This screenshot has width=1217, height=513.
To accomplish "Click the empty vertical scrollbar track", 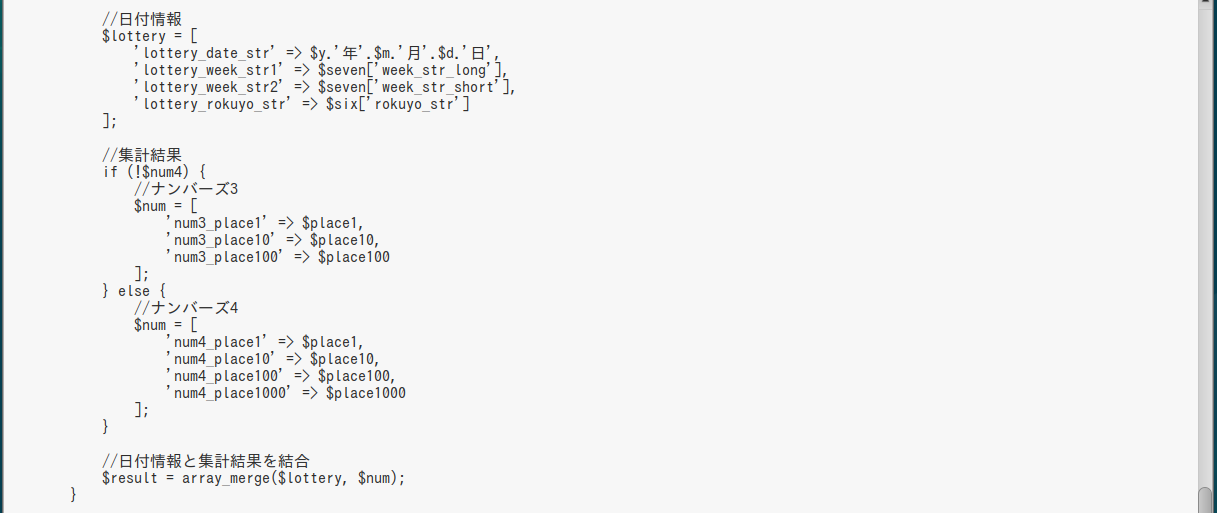I will point(1207,250).
